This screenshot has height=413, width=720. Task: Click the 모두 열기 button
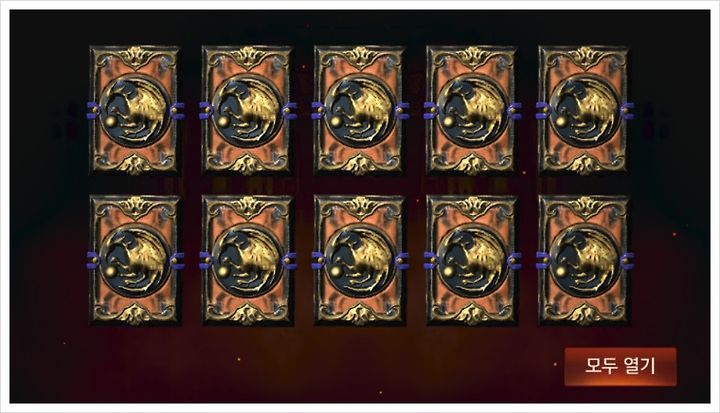pyautogui.click(x=620, y=367)
